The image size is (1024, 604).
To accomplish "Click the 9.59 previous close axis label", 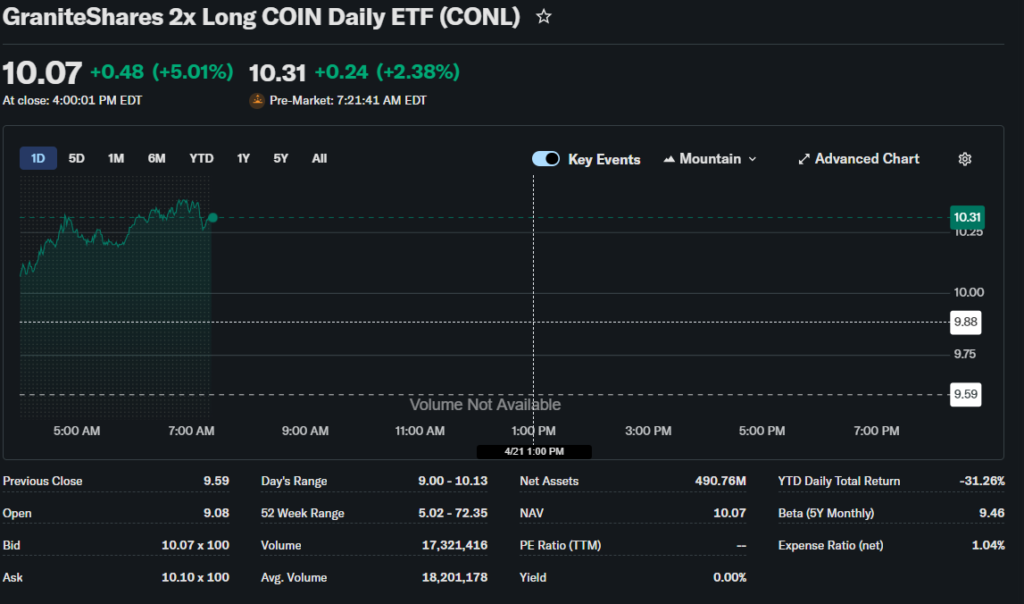I will [x=965, y=394].
